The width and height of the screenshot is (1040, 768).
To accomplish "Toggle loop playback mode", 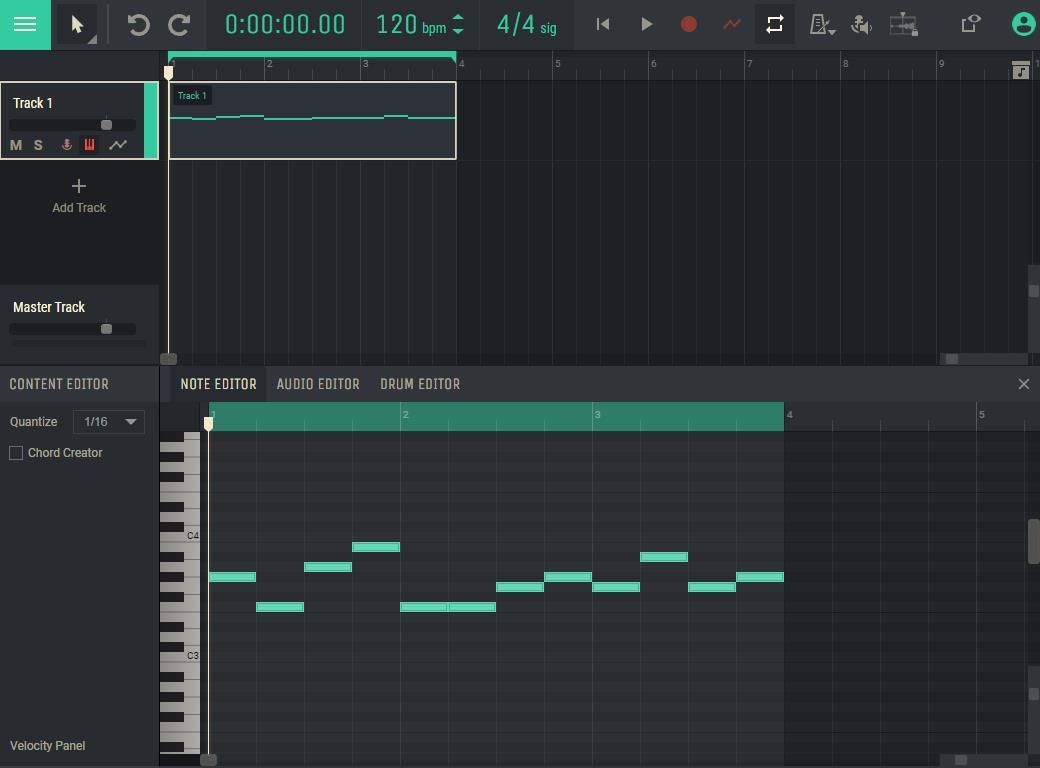I will pyautogui.click(x=774, y=24).
